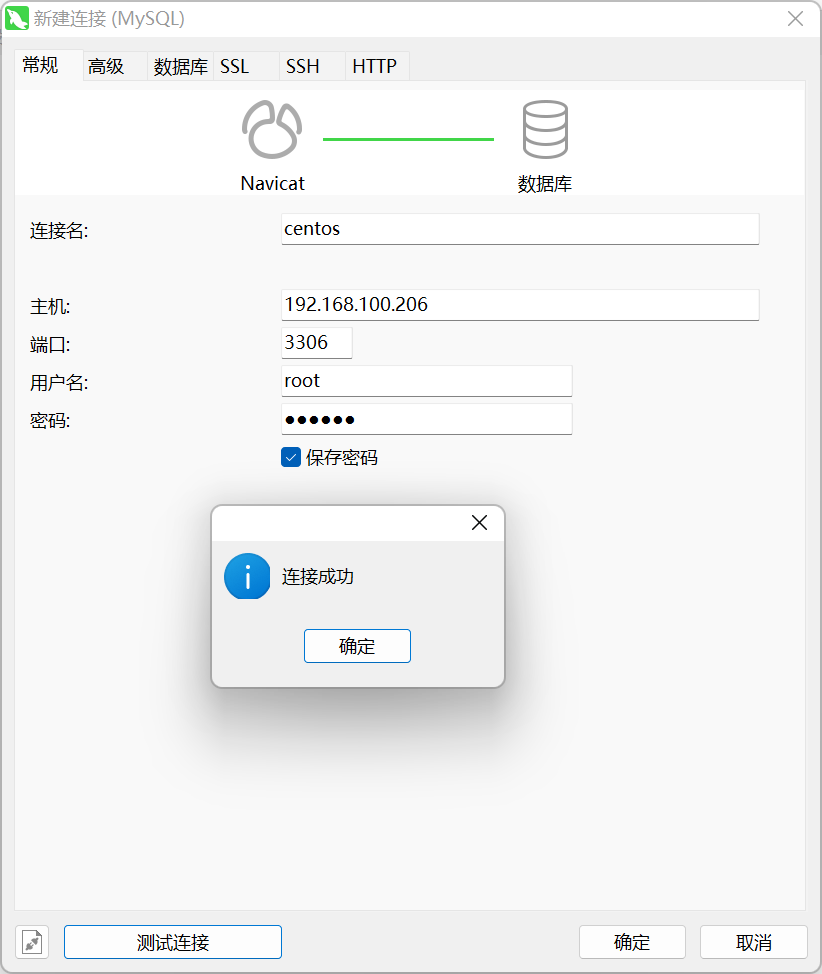
Task: Open the 数据库 tab
Action: [180, 67]
